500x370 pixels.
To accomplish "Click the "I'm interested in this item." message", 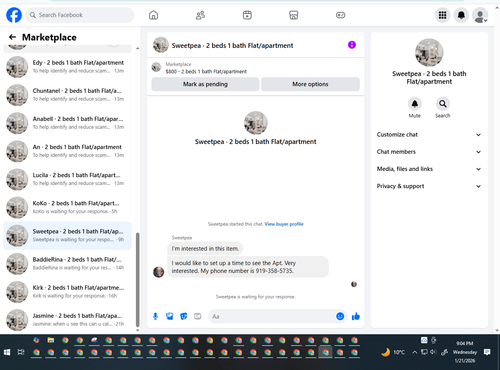I will [x=205, y=248].
